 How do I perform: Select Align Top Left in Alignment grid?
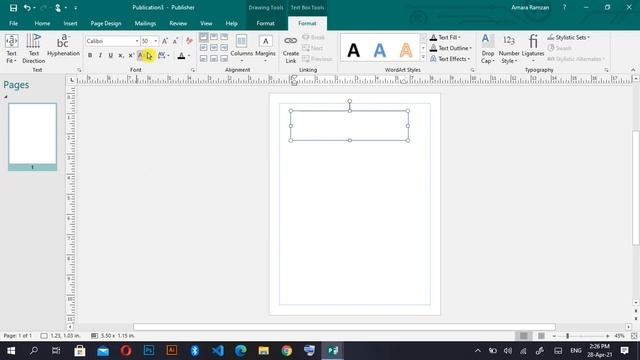[x=203, y=37]
